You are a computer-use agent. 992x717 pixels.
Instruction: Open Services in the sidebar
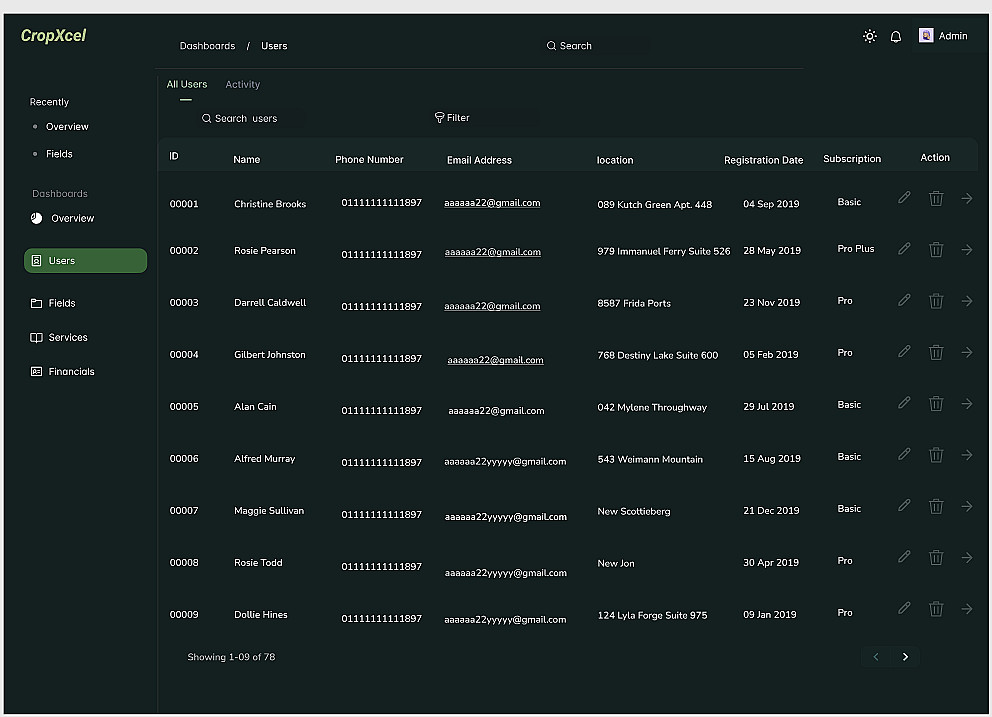pyautogui.click(x=59, y=337)
